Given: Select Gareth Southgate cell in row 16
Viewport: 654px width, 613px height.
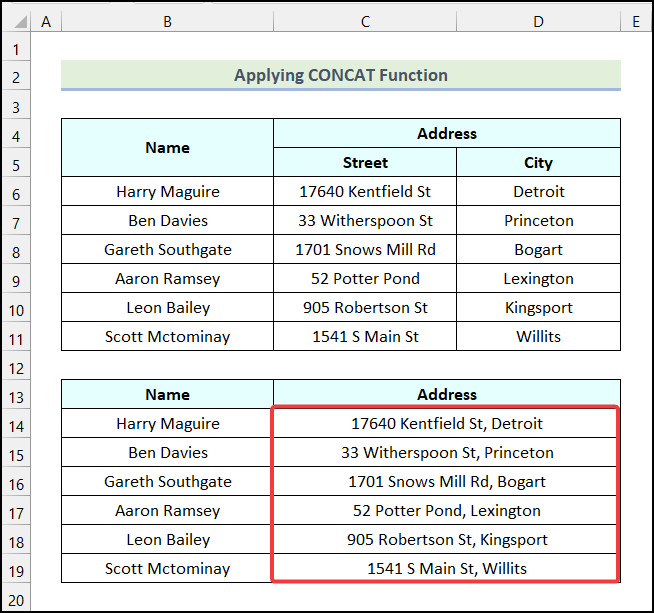Looking at the screenshot, I should click(x=167, y=481).
